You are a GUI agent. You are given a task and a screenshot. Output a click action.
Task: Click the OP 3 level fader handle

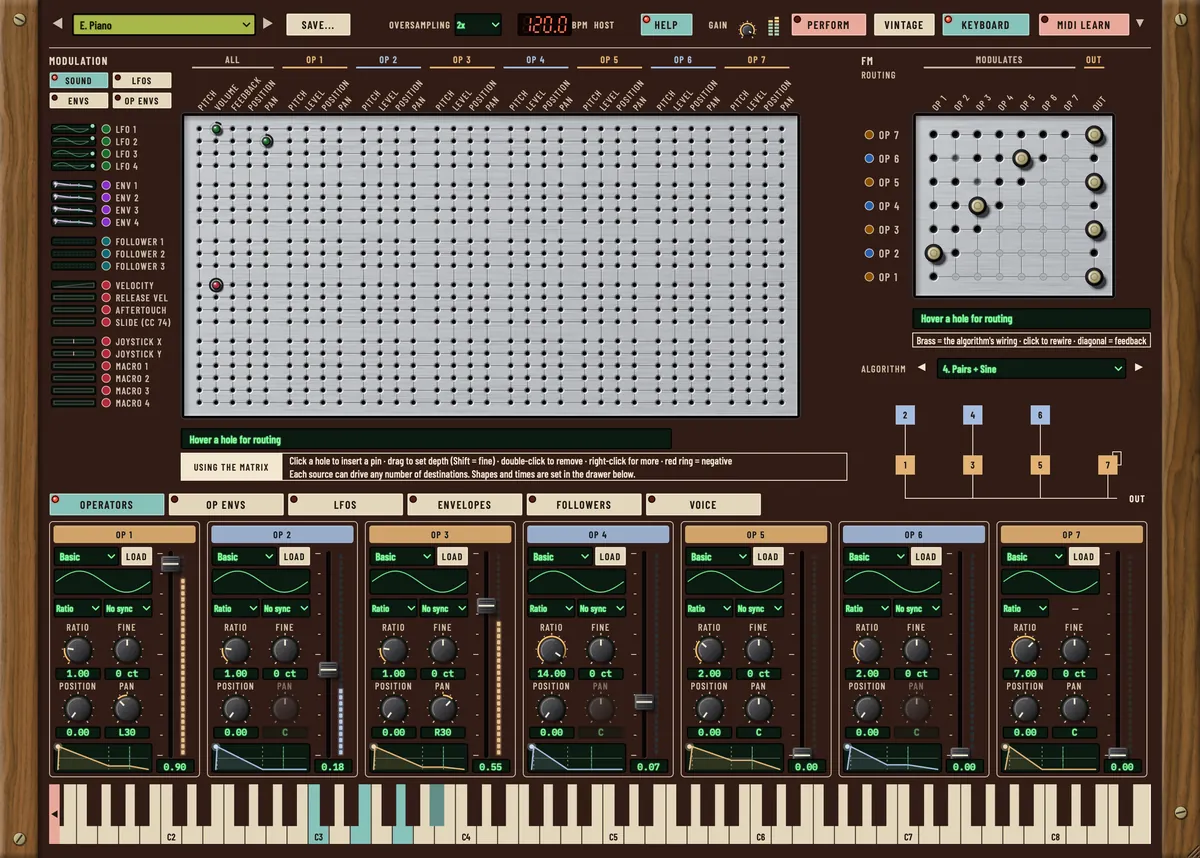coord(487,606)
